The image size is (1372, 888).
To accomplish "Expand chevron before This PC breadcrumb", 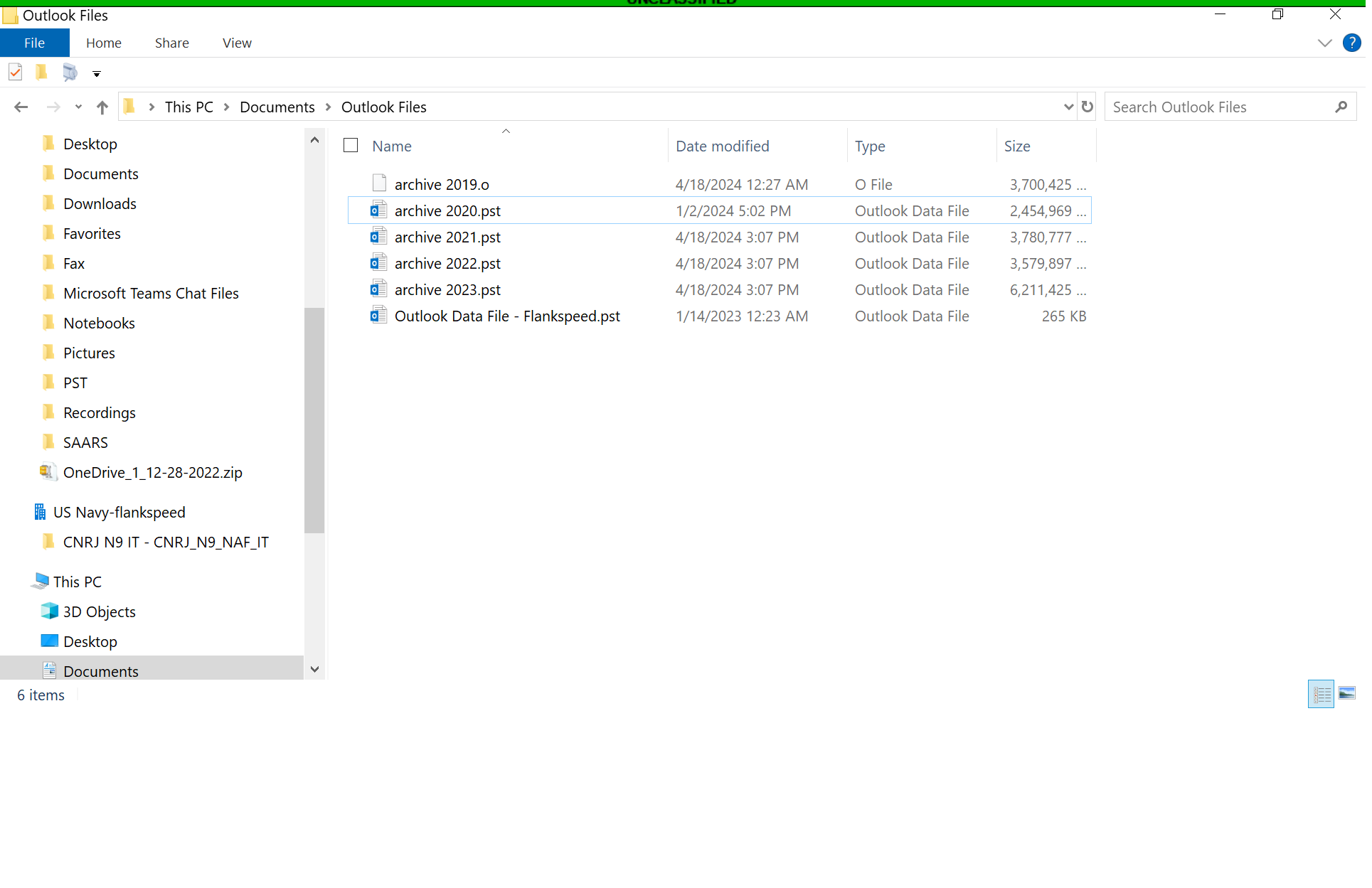I will (x=152, y=107).
